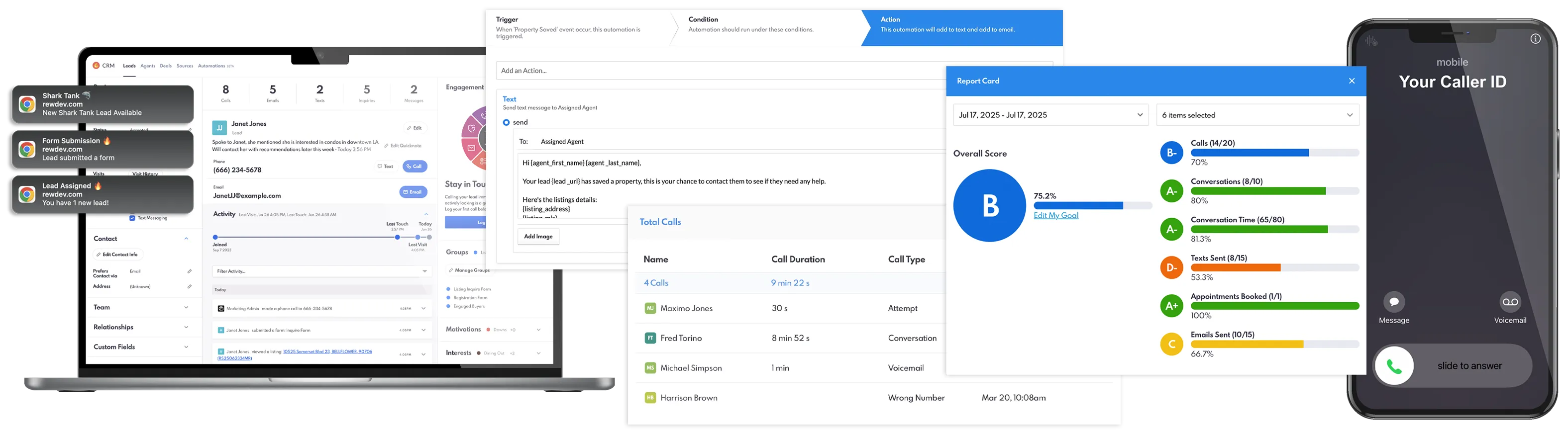
Task: Tap the Message icon on the phone
Action: 1393,302
